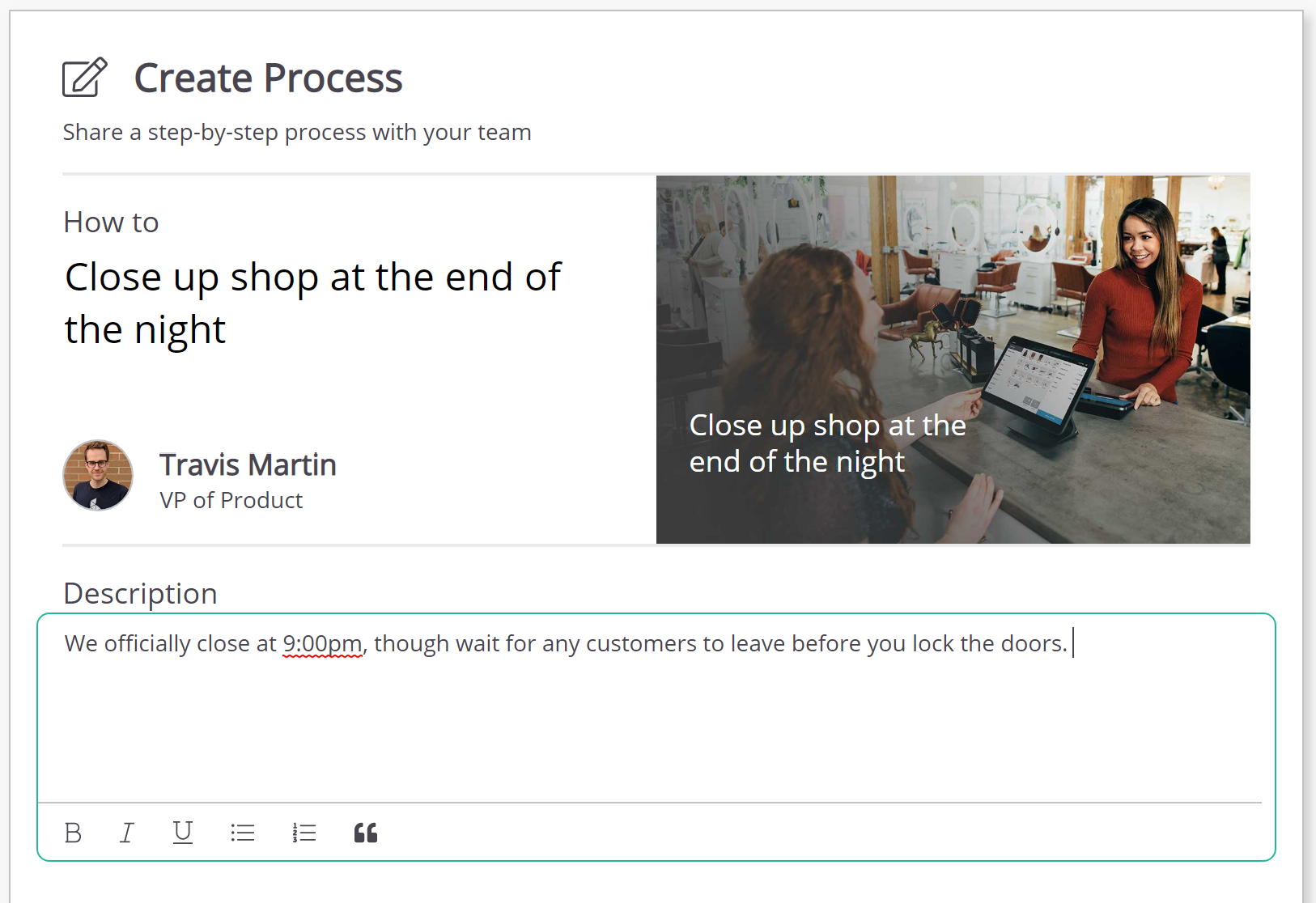
Task: Click into the Description text area
Action: [656, 709]
